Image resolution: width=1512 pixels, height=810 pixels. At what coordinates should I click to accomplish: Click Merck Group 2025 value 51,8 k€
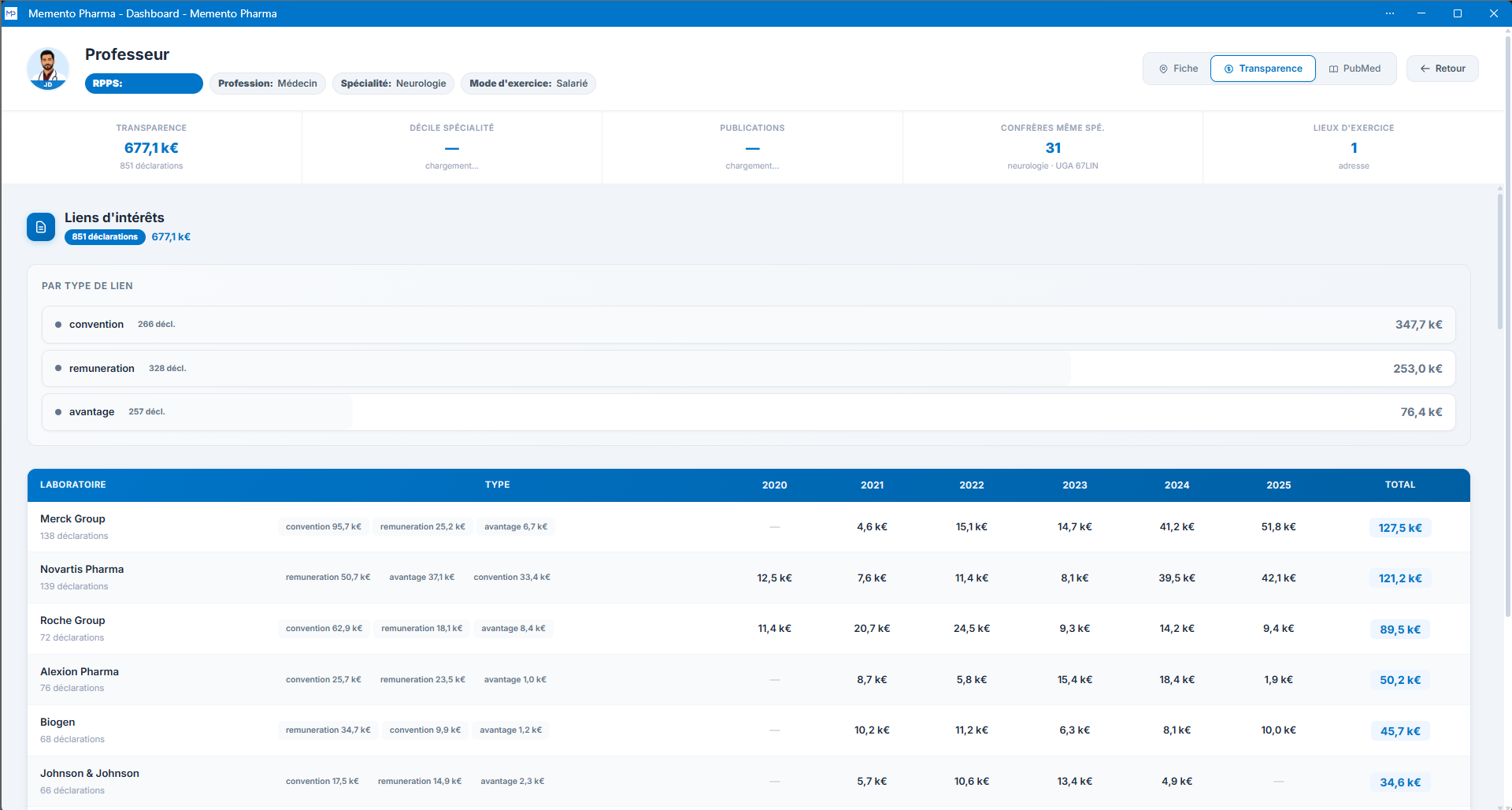(x=1279, y=527)
